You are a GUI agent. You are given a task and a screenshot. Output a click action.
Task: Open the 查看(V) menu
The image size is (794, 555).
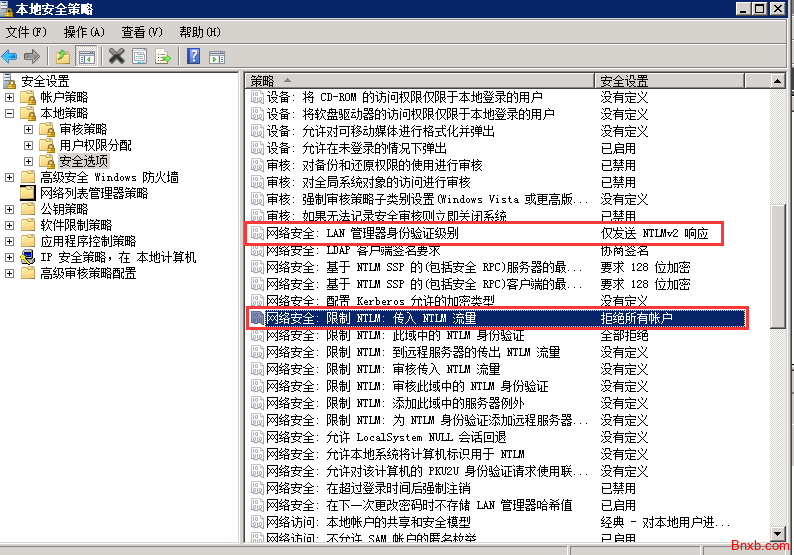point(142,32)
